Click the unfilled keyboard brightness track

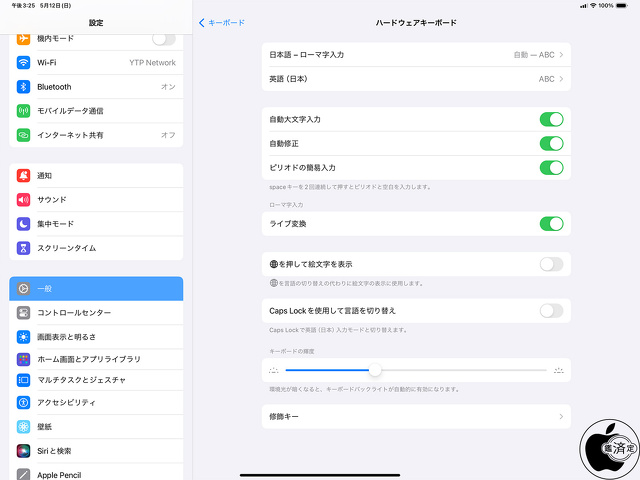[x=464, y=370]
